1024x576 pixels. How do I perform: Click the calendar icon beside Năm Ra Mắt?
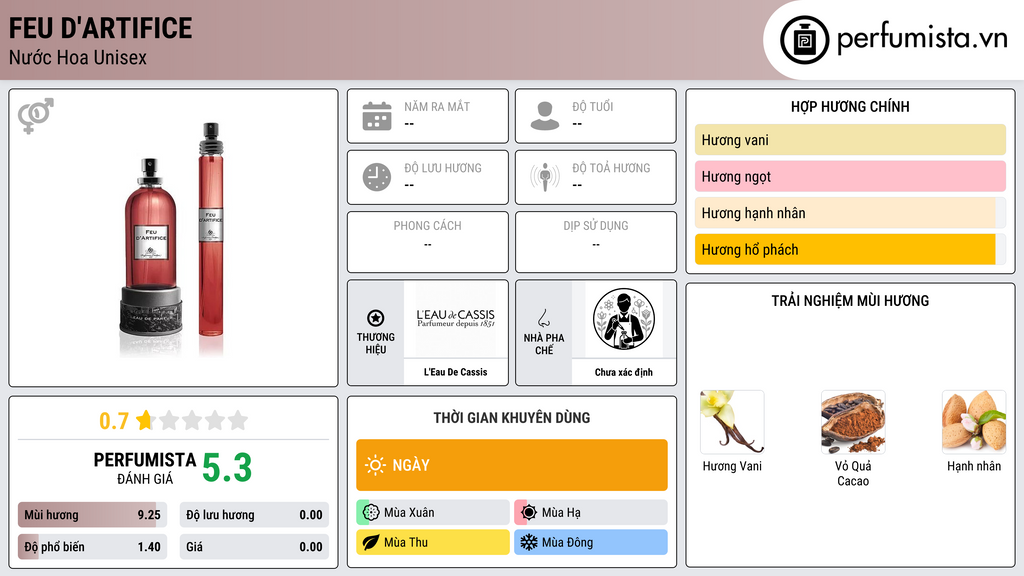tap(377, 116)
